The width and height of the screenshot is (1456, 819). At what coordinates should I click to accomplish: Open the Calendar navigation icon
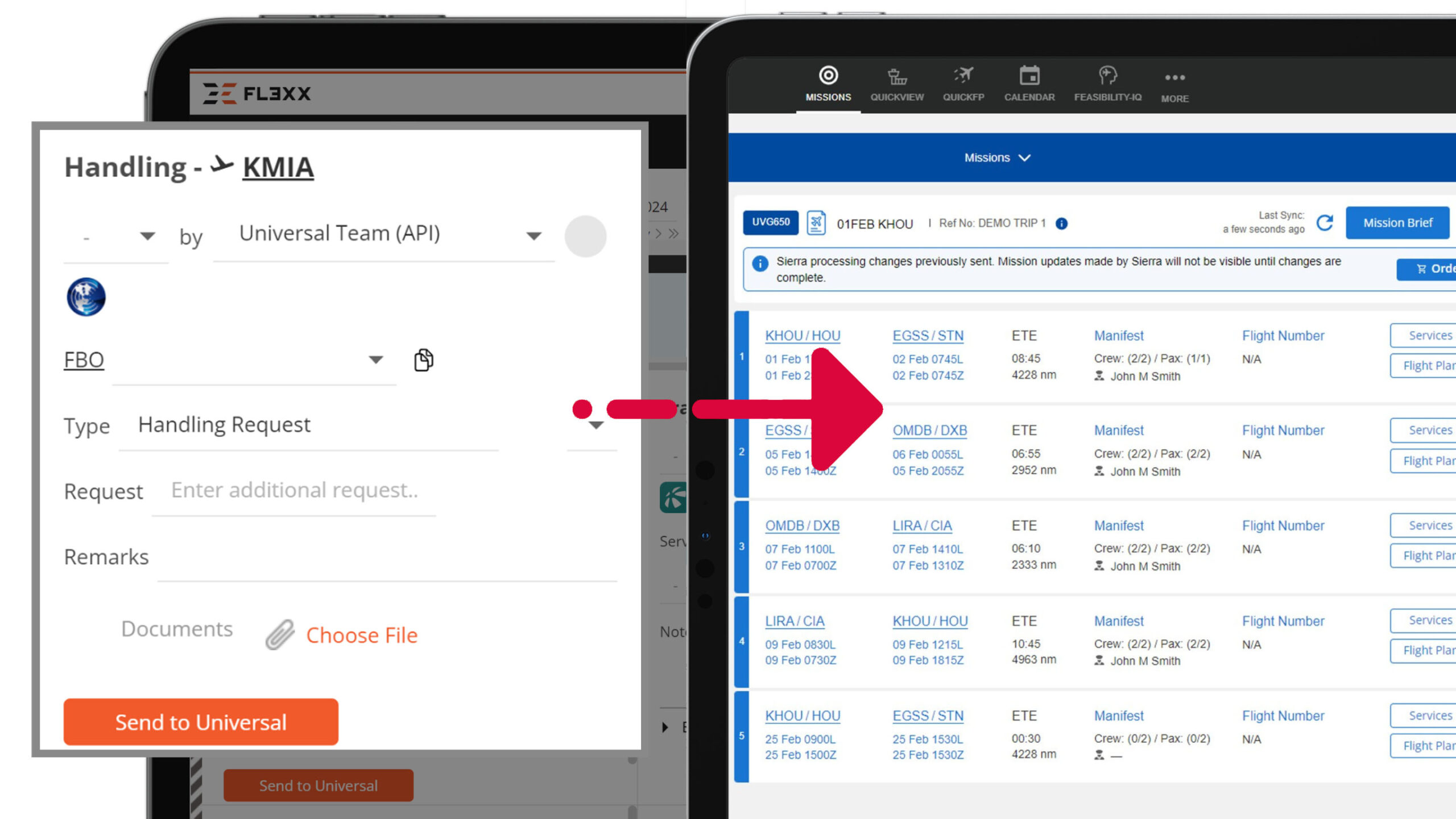click(1029, 76)
